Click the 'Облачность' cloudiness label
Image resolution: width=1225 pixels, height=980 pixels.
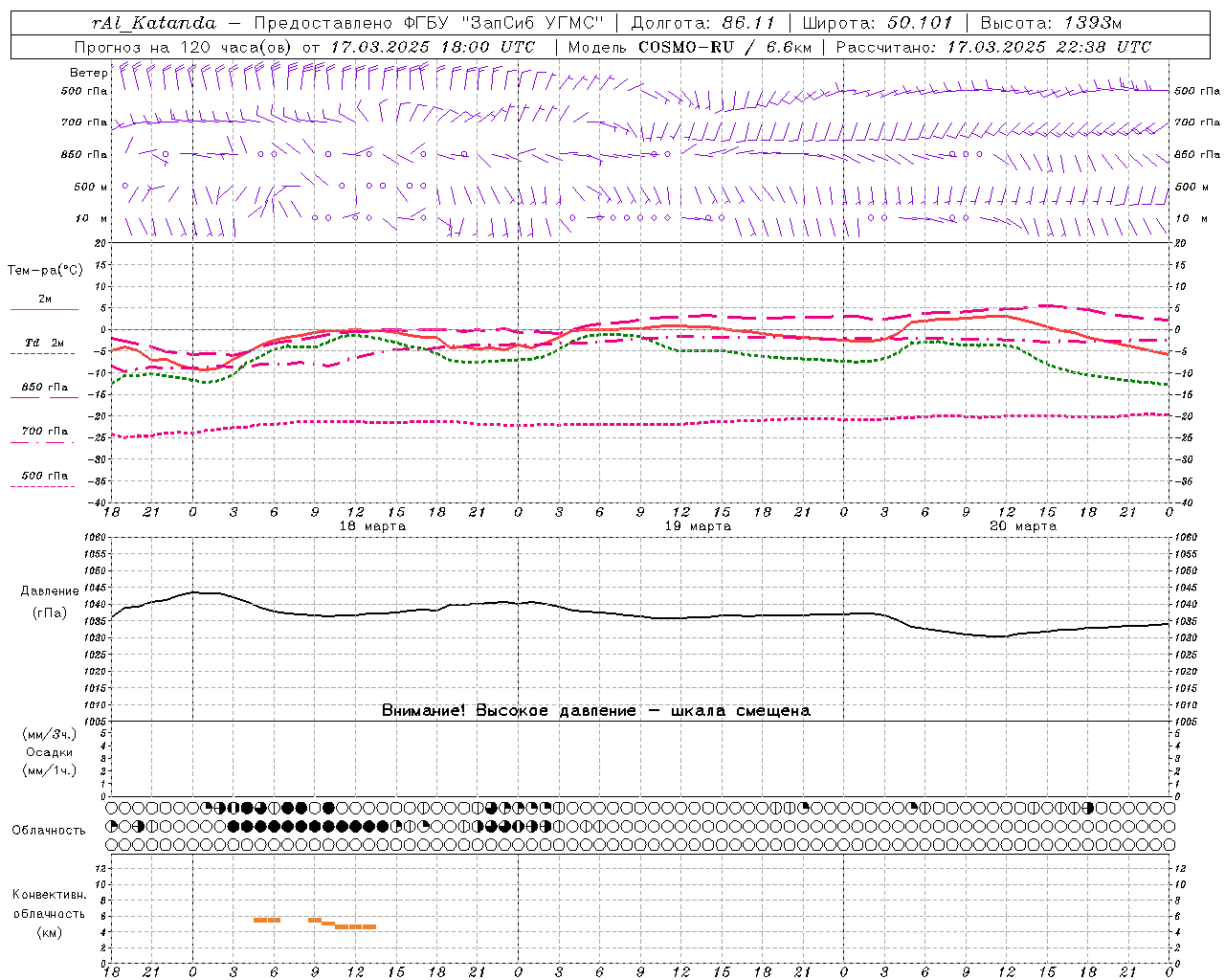pyautogui.click(x=49, y=831)
